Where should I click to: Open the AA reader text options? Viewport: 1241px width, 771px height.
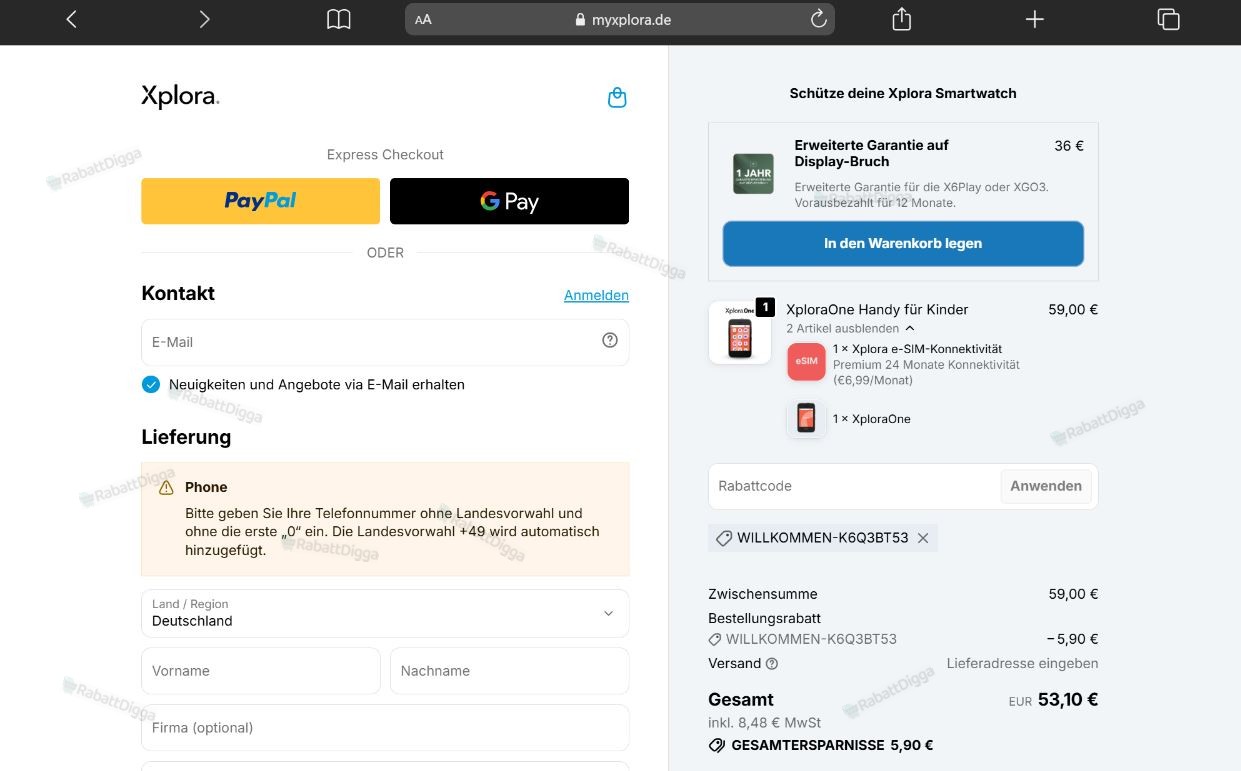pyautogui.click(x=423, y=19)
